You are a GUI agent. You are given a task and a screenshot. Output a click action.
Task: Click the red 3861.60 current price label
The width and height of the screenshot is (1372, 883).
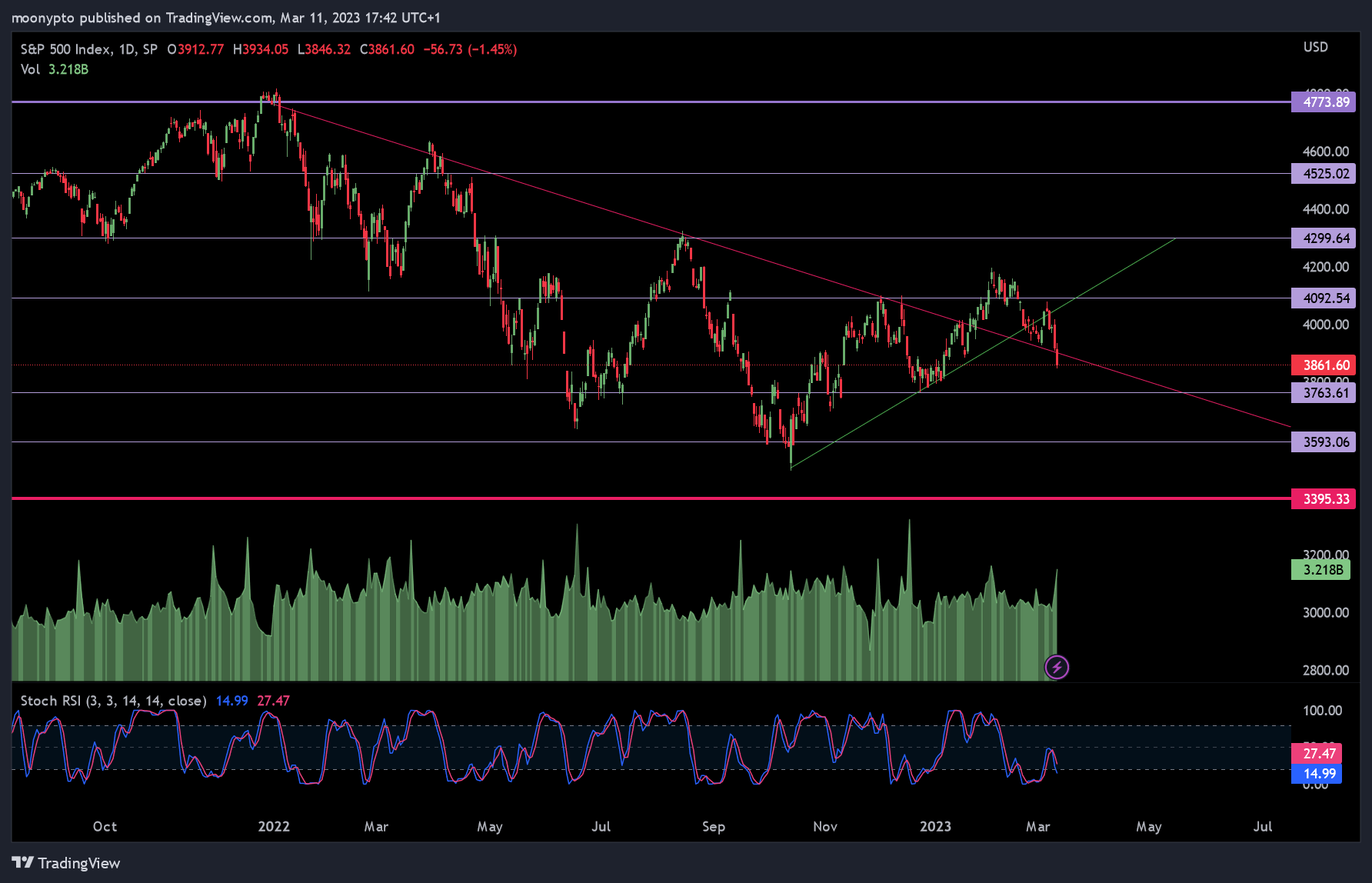click(x=1324, y=365)
